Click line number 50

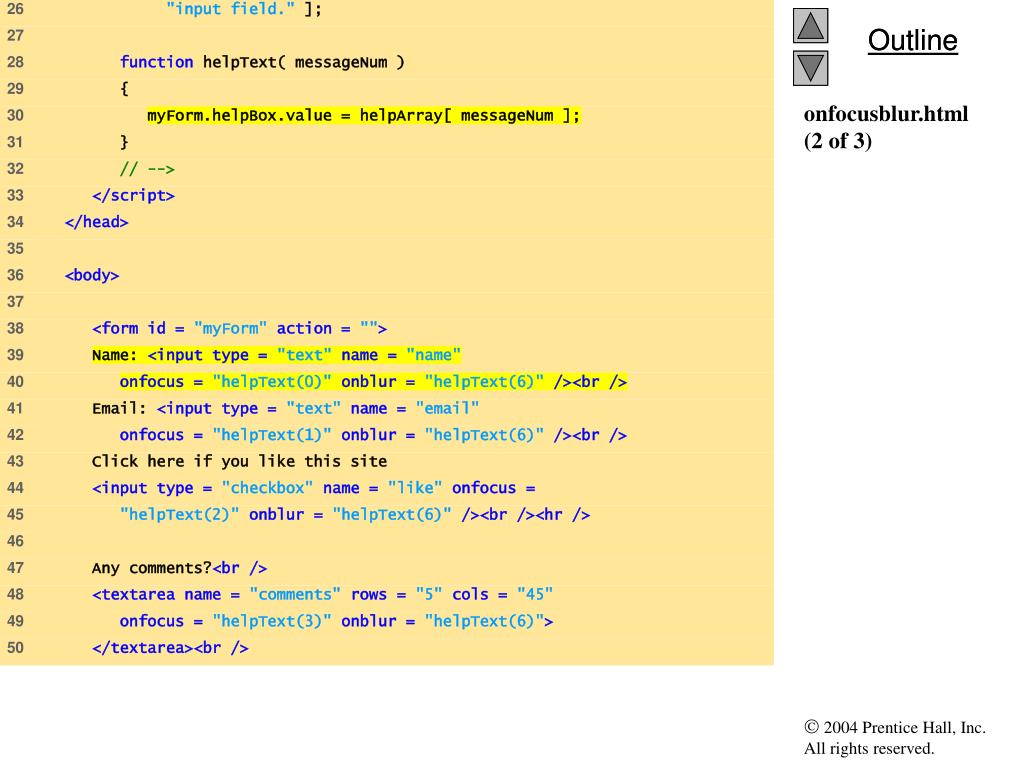point(15,648)
